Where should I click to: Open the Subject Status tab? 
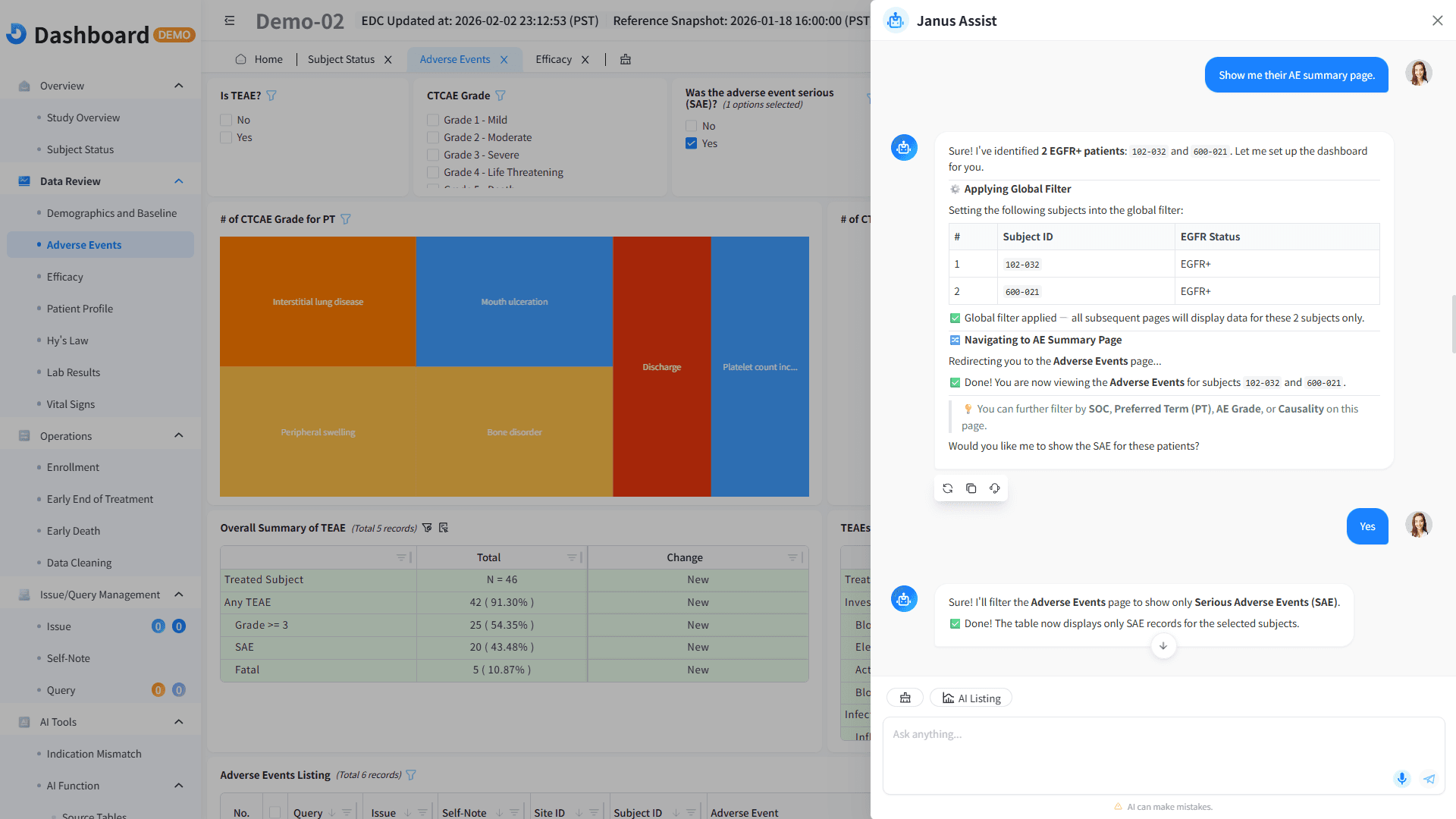coord(340,59)
